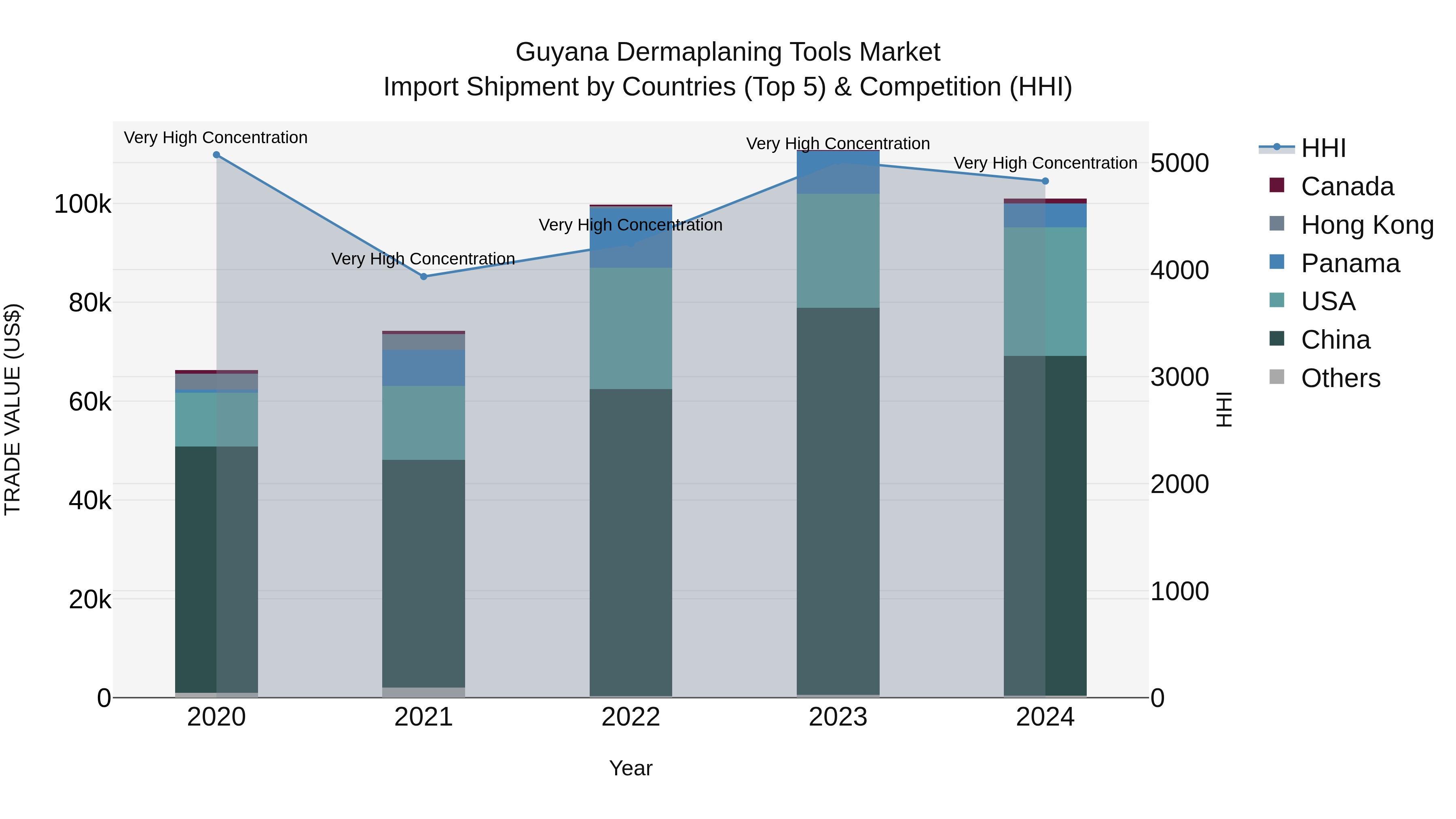Click the 4000 HHI axis tick label
Image resolution: width=1456 pixels, height=819 pixels.
tap(1180, 270)
